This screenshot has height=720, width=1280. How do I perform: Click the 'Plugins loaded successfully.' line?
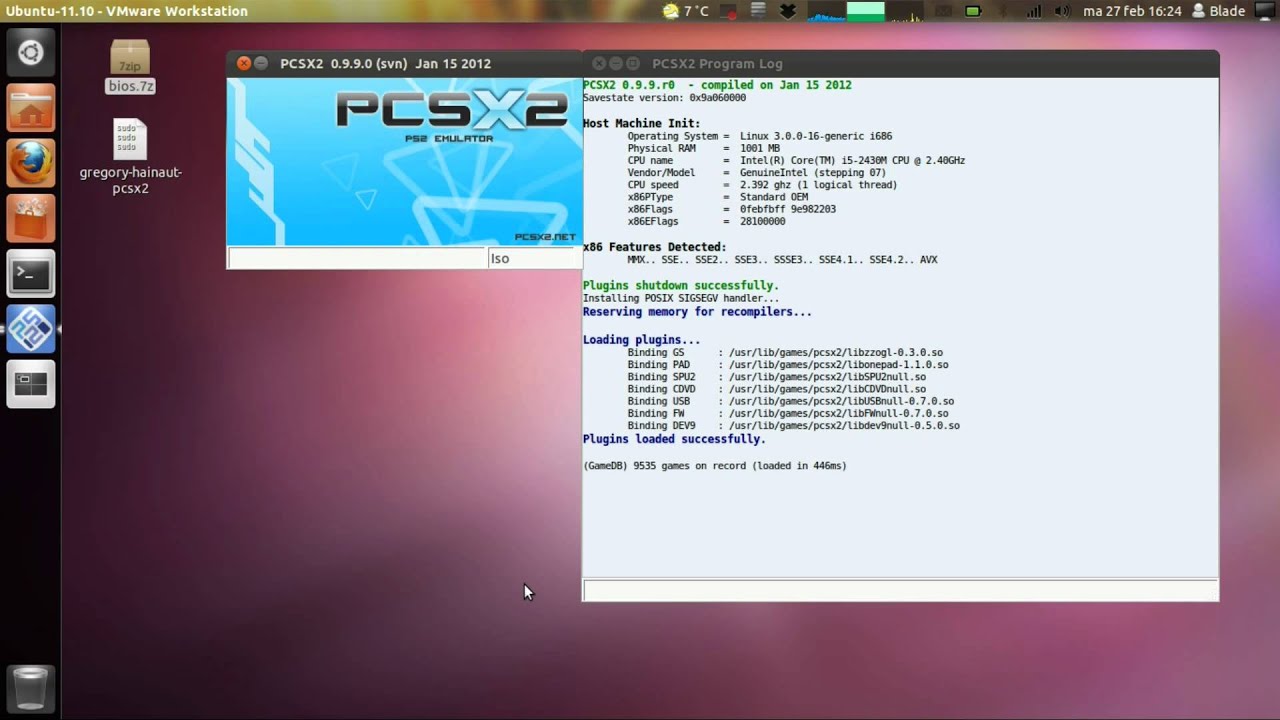pos(674,439)
